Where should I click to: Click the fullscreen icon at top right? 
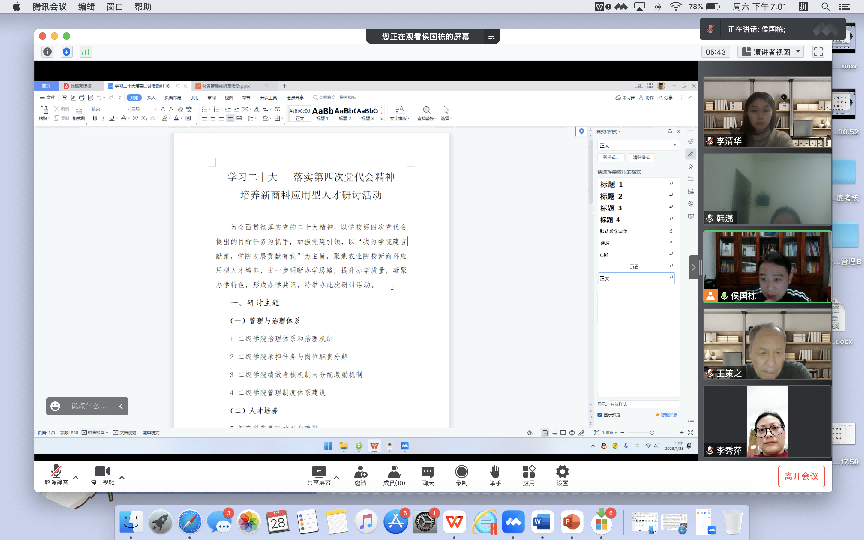click(818, 51)
